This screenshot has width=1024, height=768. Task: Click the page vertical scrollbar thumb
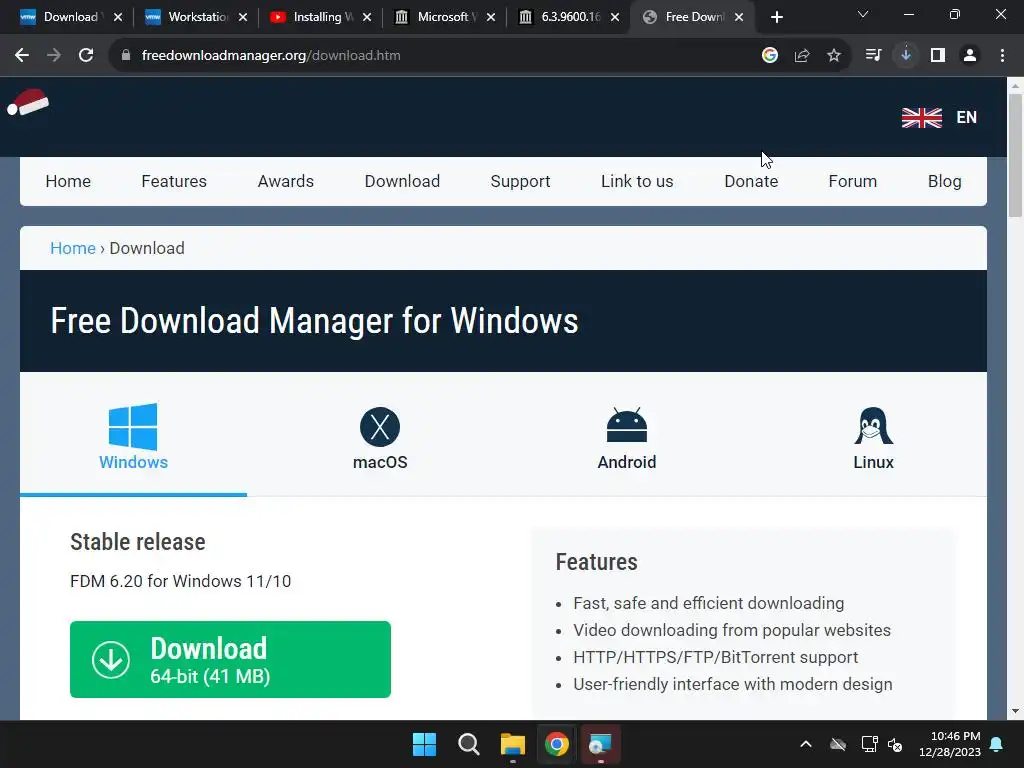point(1016,155)
